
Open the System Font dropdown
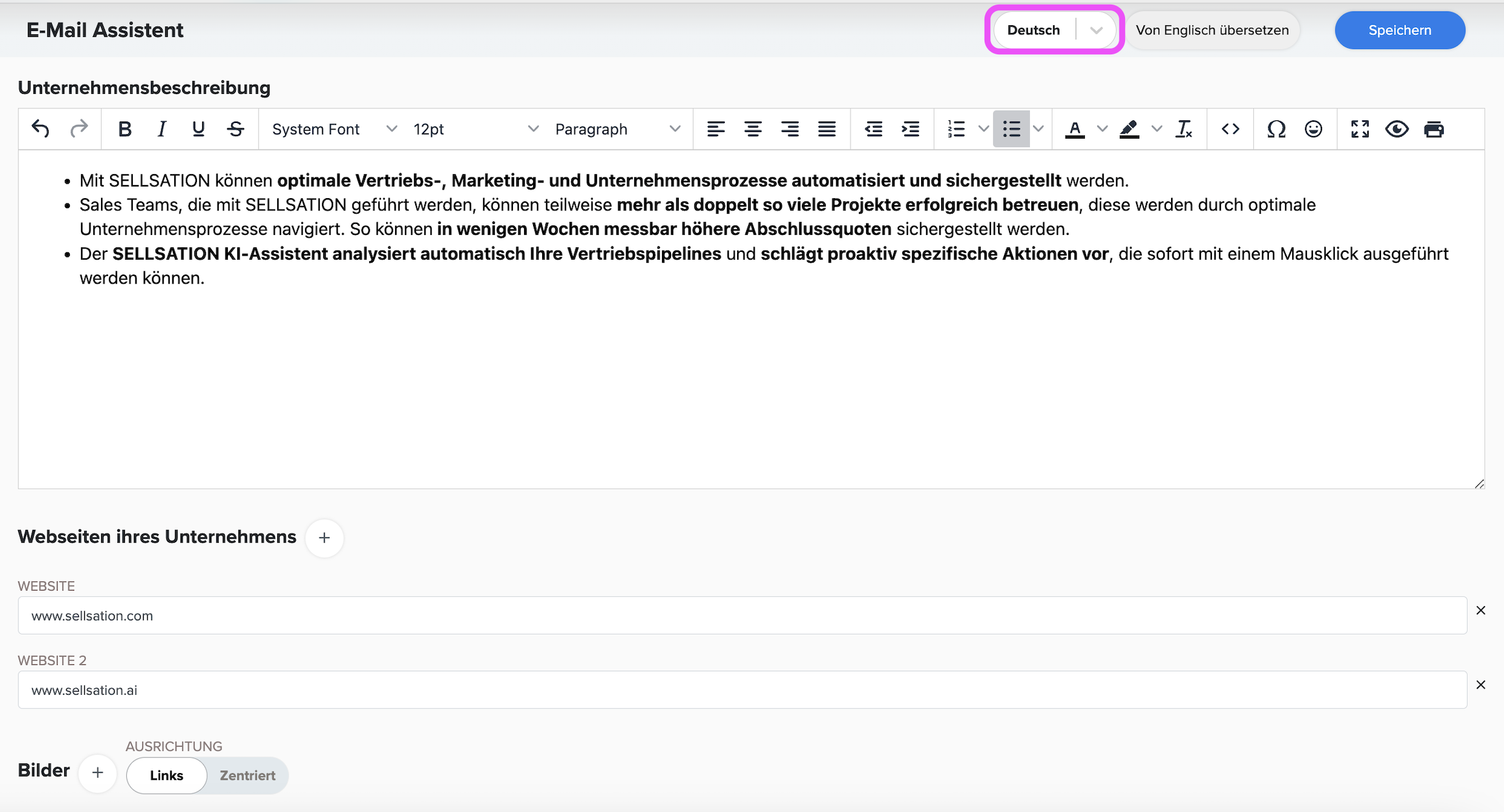click(334, 129)
